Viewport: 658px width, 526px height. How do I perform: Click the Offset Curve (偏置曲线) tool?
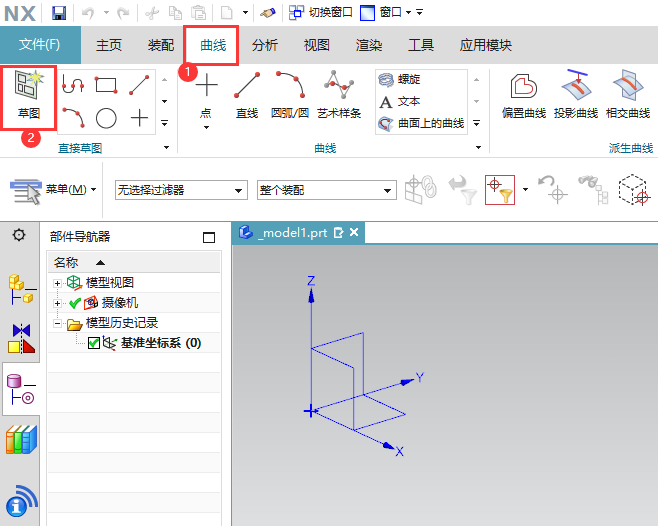524,95
